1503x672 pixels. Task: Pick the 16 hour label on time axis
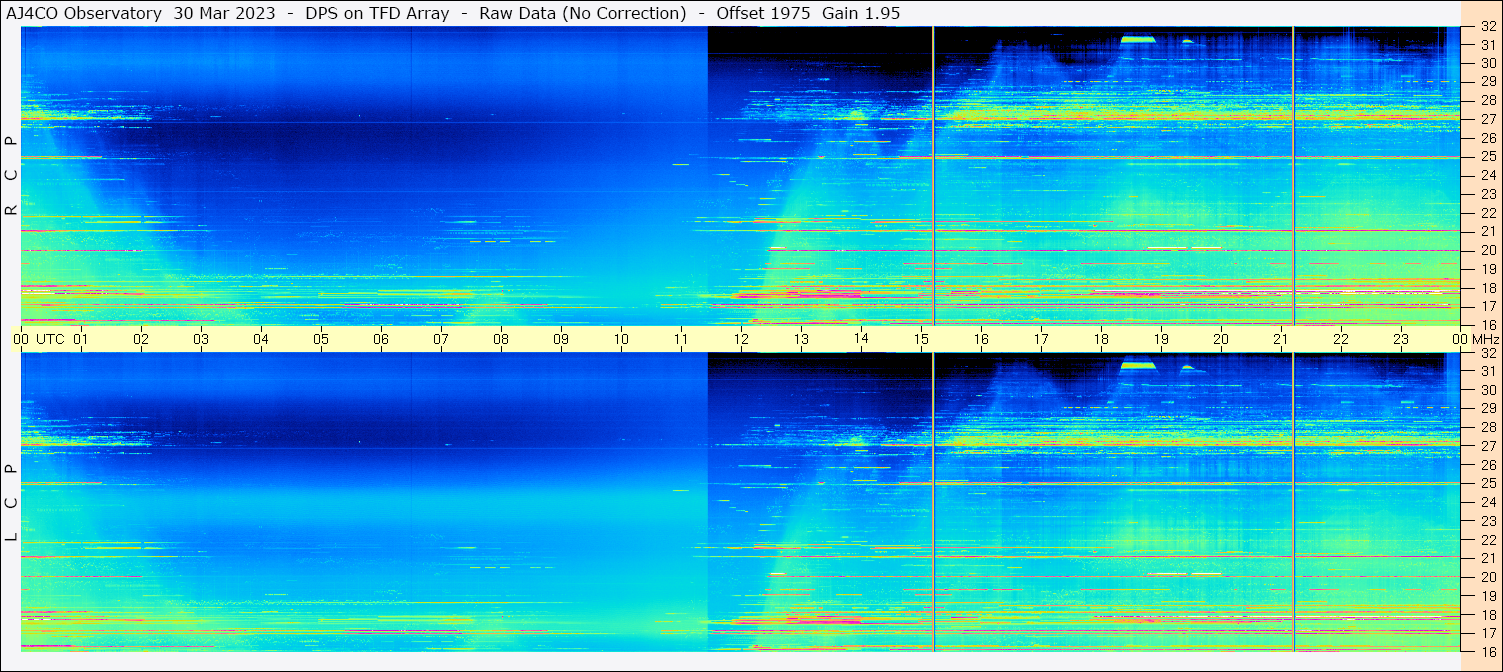[x=981, y=339]
